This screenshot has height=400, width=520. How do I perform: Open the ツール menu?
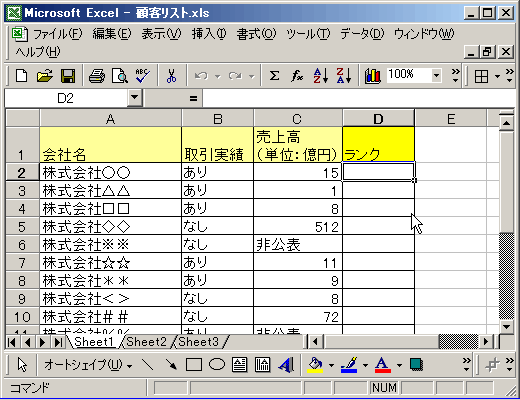(x=308, y=34)
